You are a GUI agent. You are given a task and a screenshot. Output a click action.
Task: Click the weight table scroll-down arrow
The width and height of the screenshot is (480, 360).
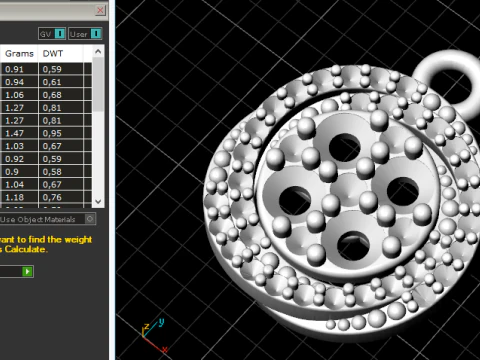tap(98, 201)
